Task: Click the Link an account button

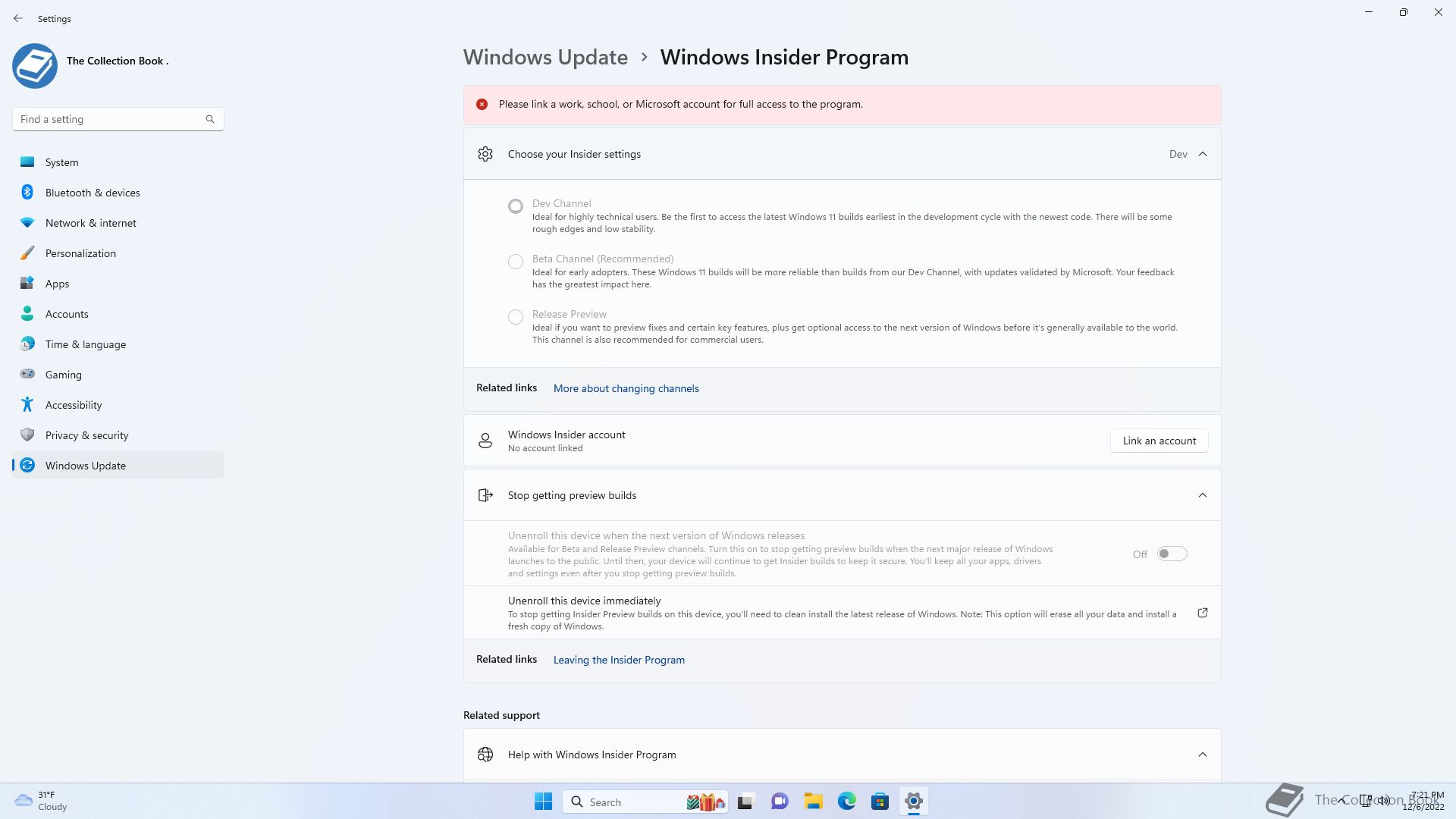Action: tap(1159, 441)
